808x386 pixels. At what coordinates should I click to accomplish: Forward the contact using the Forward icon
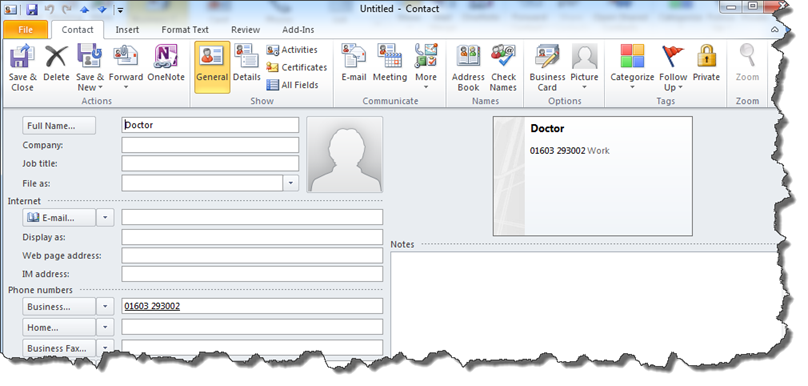pos(126,68)
